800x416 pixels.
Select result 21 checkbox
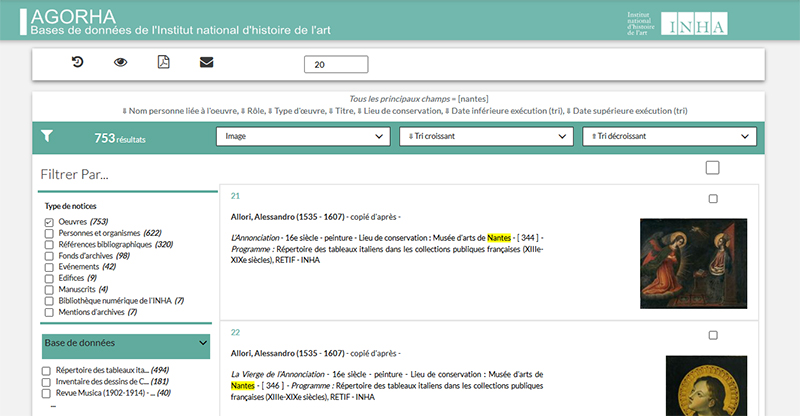pos(713,199)
